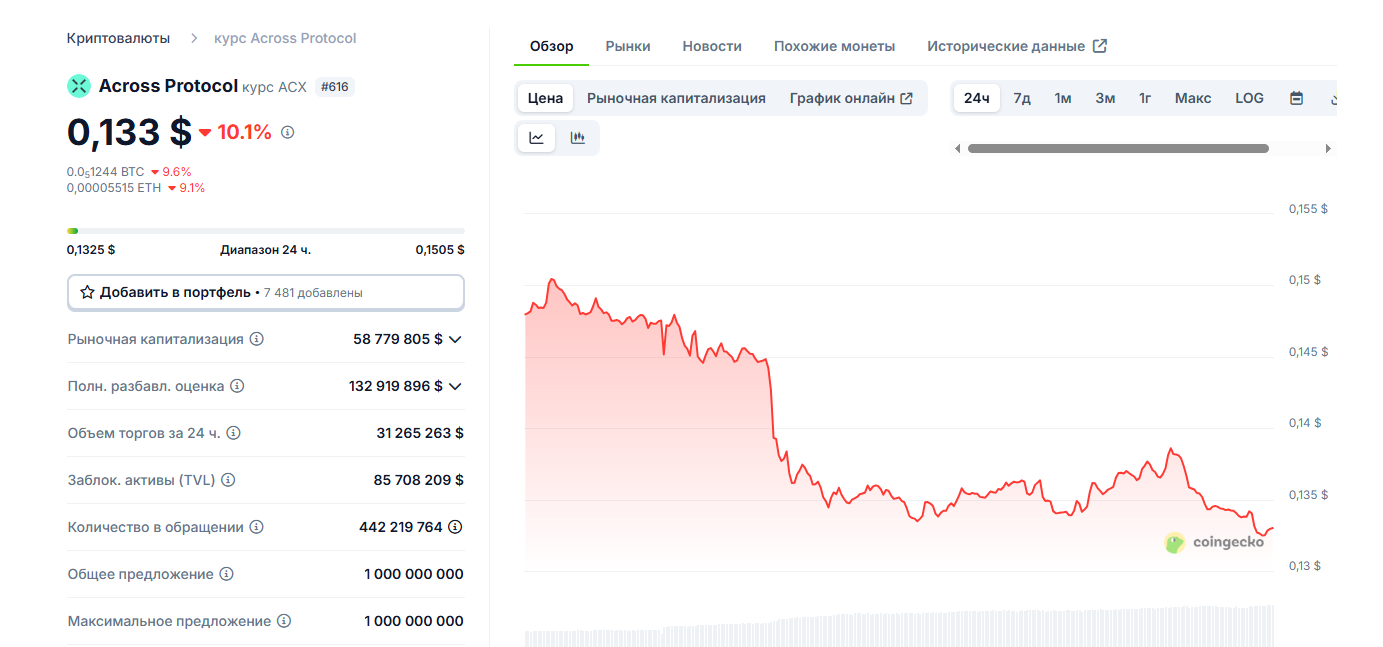This screenshot has width=1383, height=647.
Task: Enable the LOG scale toggle
Action: pos(1248,97)
